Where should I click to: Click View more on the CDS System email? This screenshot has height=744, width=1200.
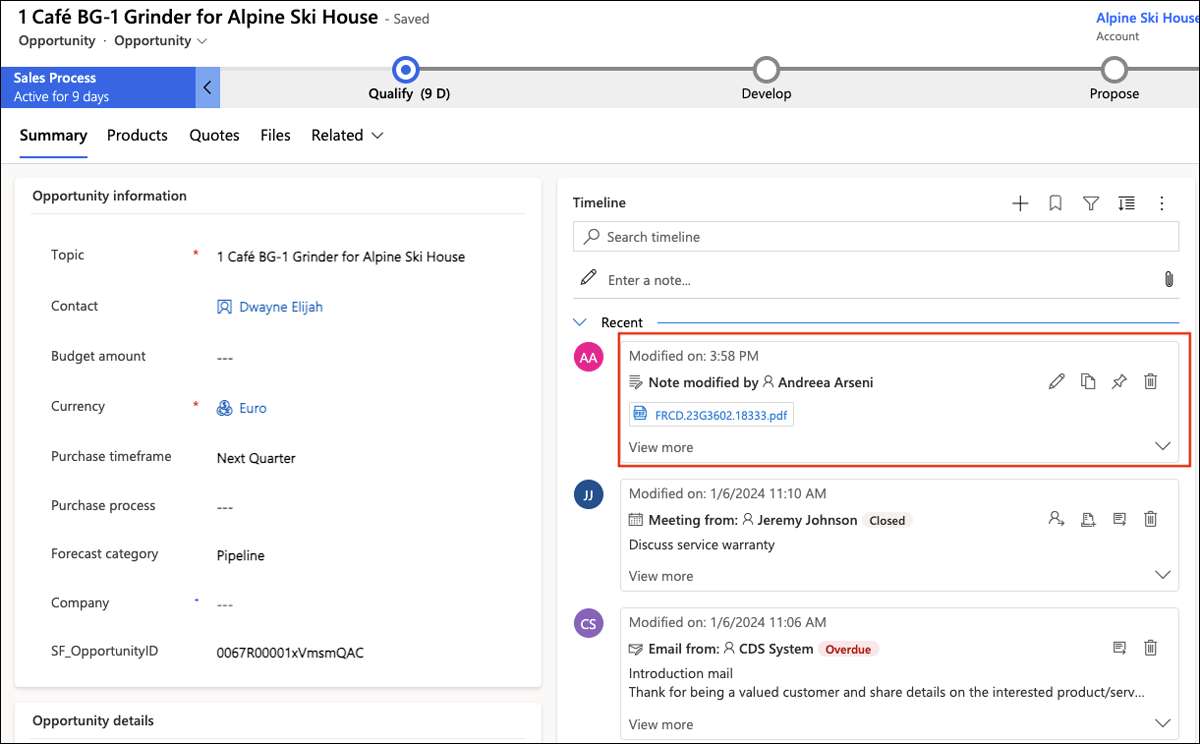(x=661, y=724)
